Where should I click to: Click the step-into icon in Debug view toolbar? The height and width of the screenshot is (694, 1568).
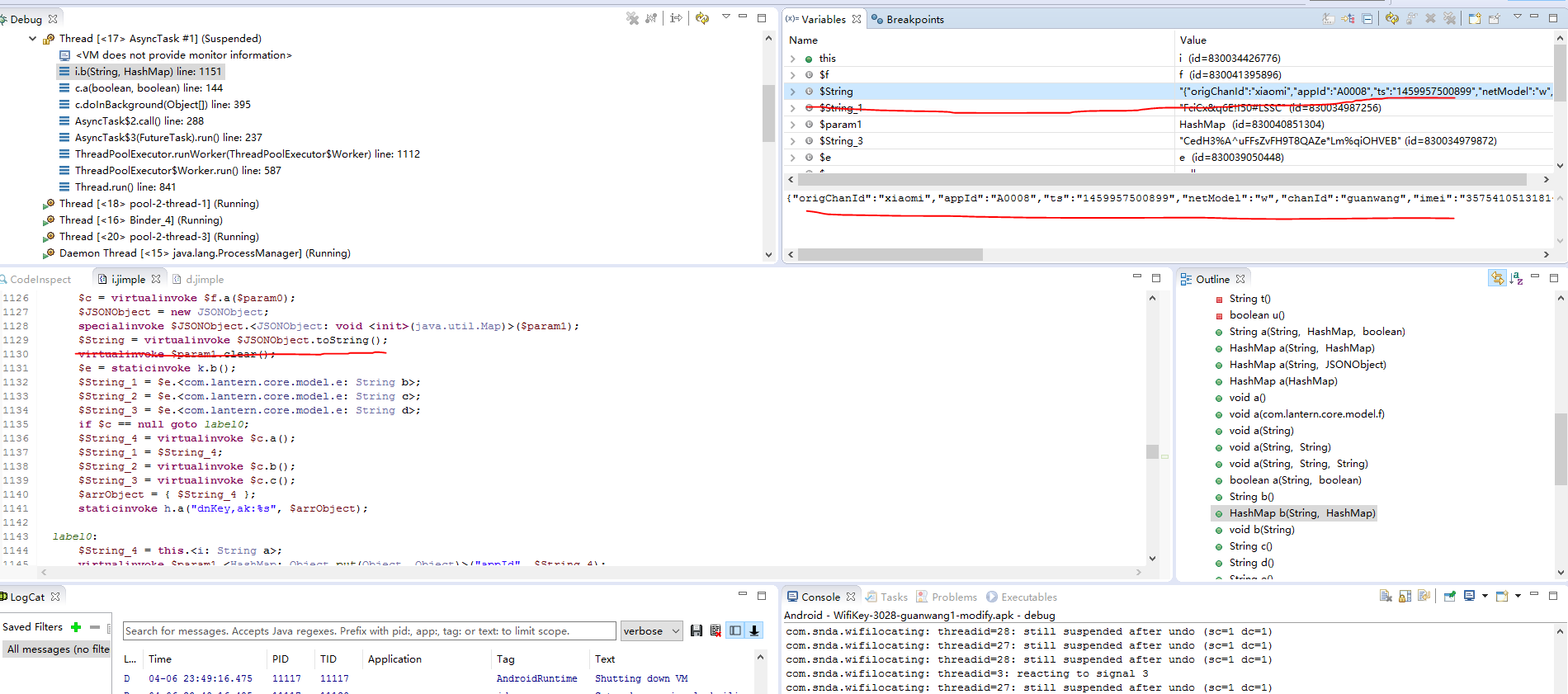(x=676, y=18)
